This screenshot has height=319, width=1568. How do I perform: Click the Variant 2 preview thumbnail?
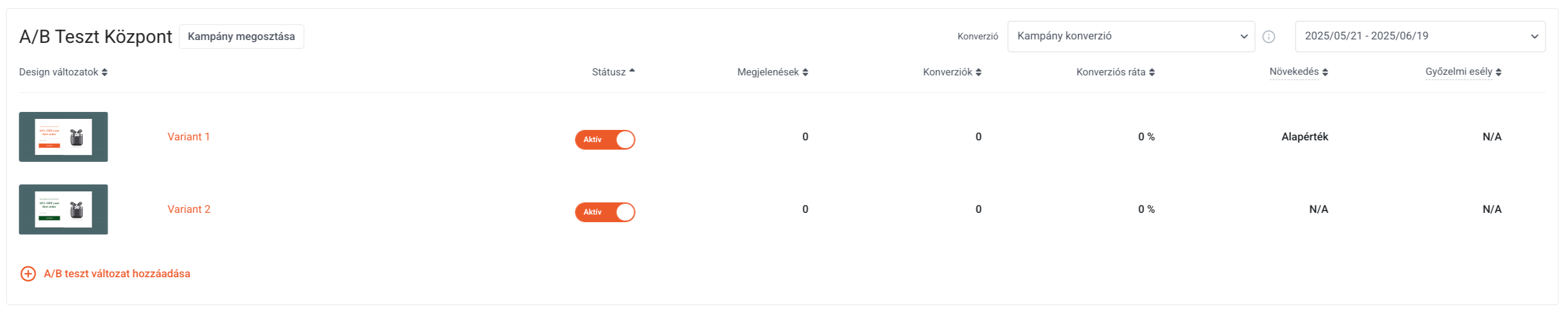[x=63, y=209]
